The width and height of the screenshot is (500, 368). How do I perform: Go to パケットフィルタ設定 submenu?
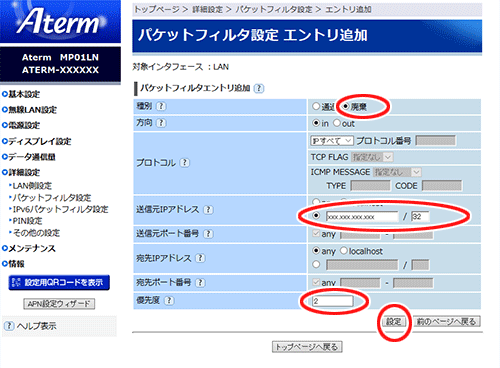(x=52, y=198)
